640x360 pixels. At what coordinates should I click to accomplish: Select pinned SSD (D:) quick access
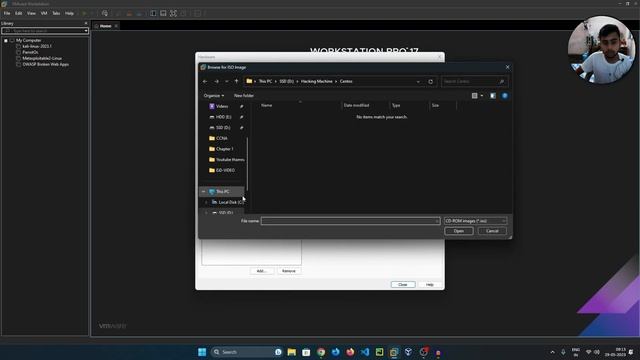pyautogui.click(x=223, y=127)
